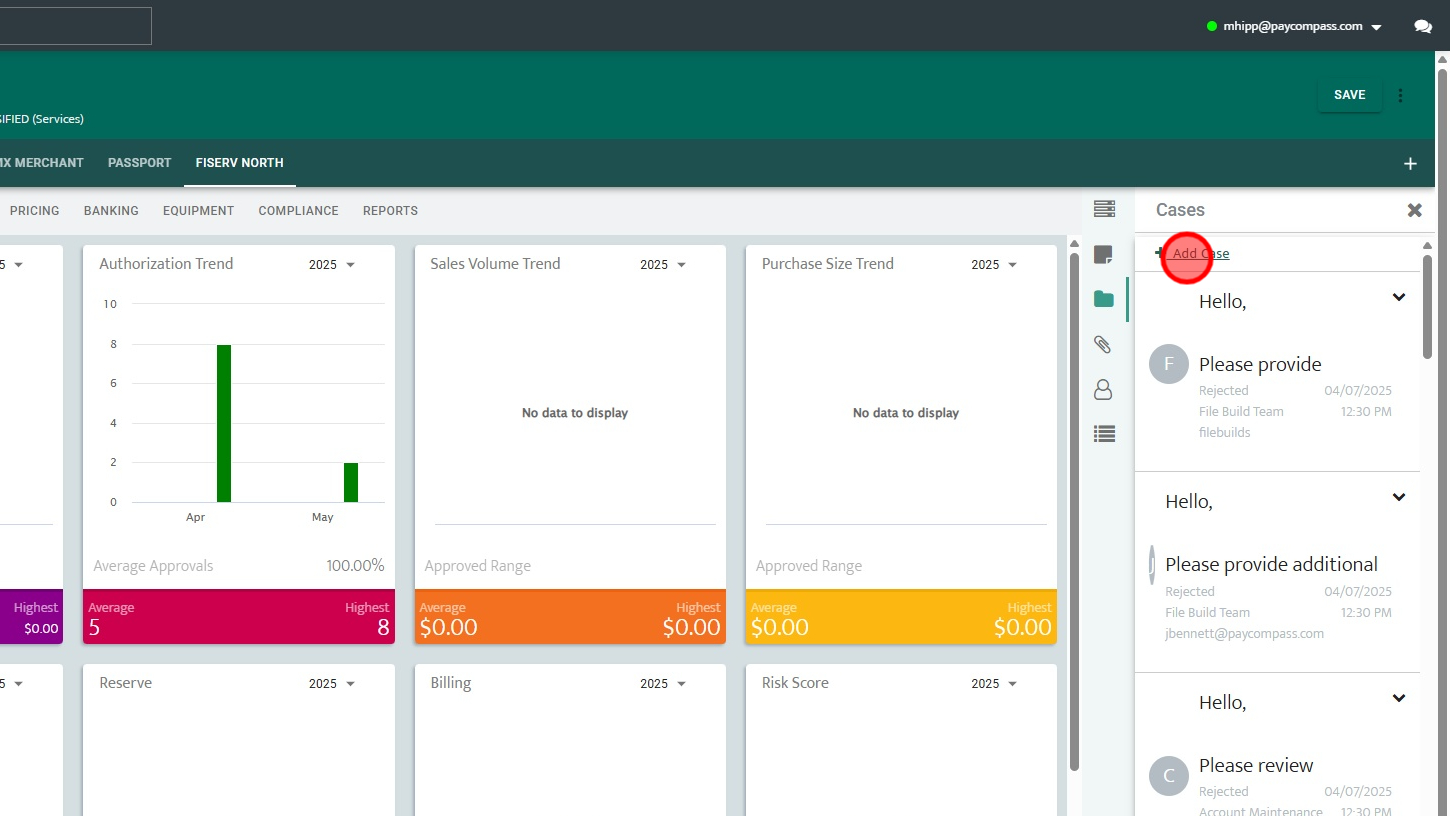Open the bulleted list sidebar icon

[x=1104, y=434]
